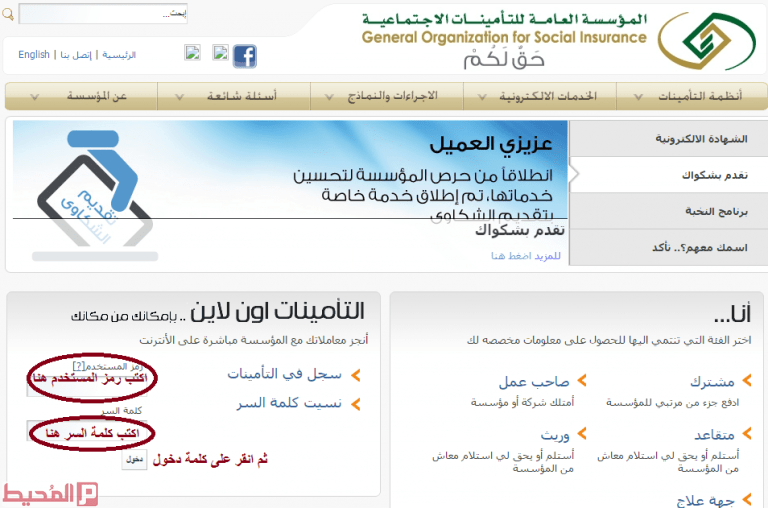
Task: Select the اسمك معهم؟.. تأكد tab
Action: (669, 247)
